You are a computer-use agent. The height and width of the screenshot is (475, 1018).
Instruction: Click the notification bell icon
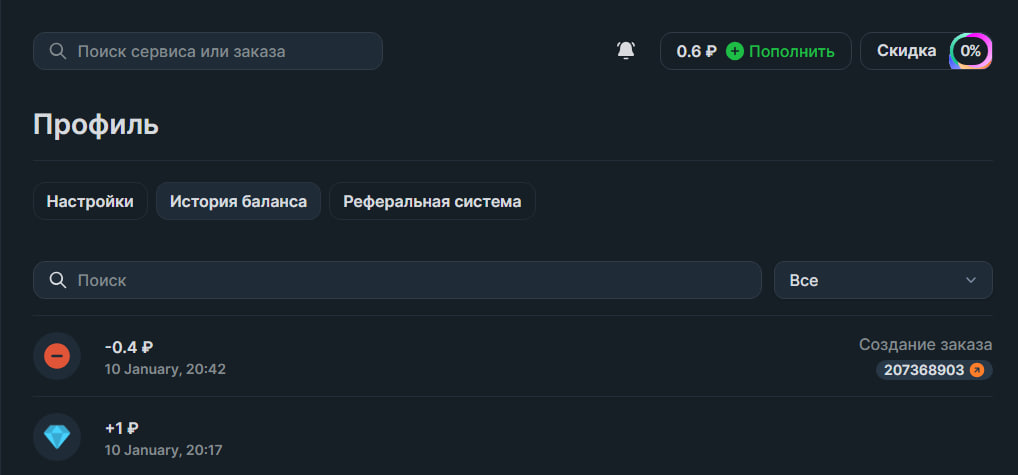click(626, 51)
